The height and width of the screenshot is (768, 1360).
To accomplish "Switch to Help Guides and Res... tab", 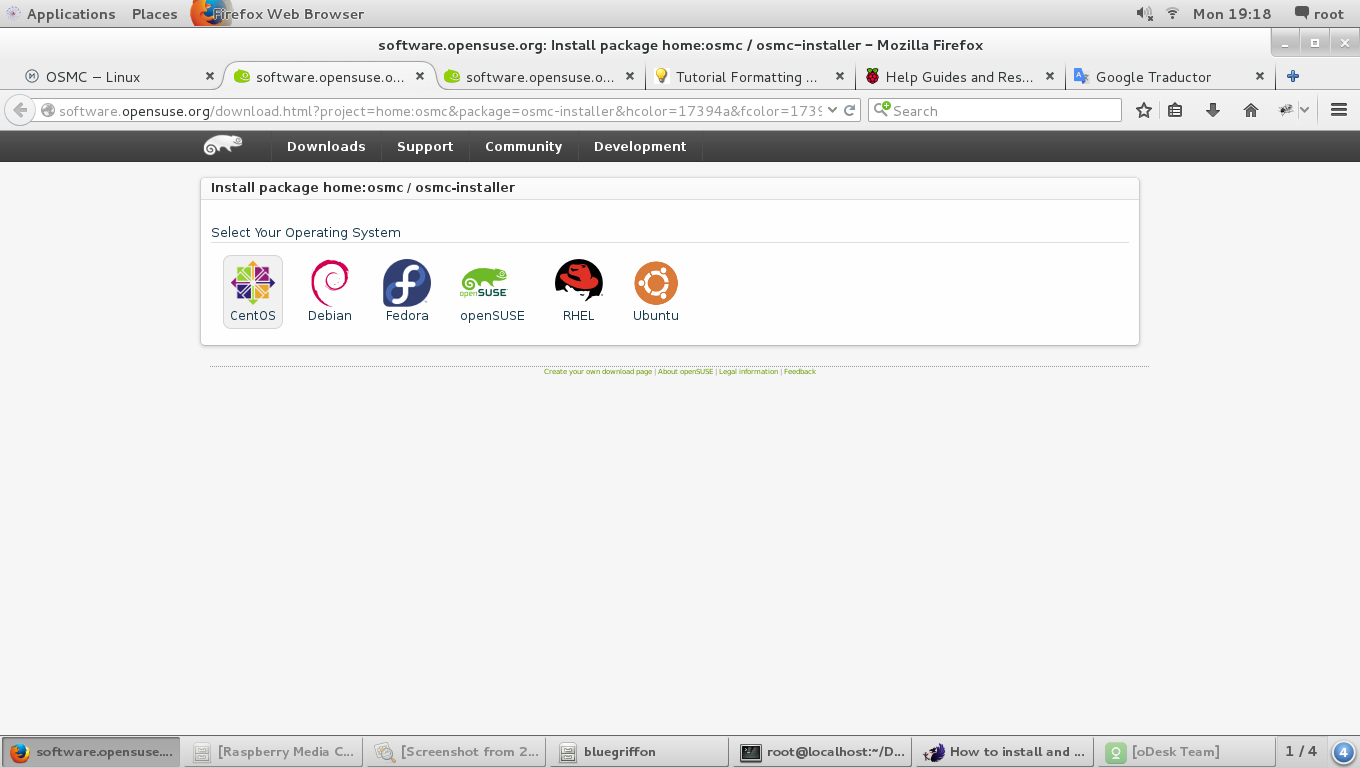I will (x=959, y=76).
